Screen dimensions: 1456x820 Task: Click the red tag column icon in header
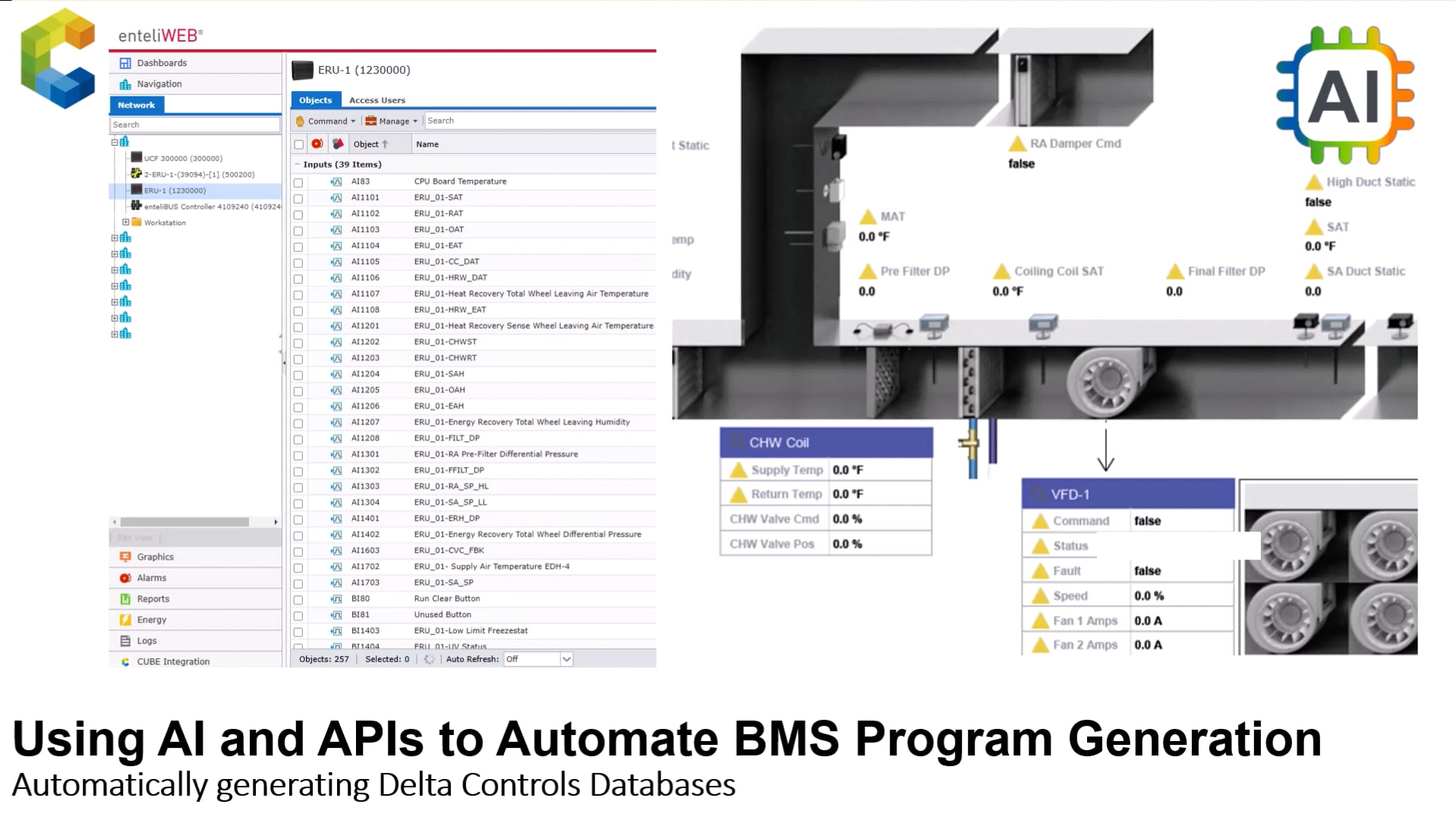click(x=338, y=143)
